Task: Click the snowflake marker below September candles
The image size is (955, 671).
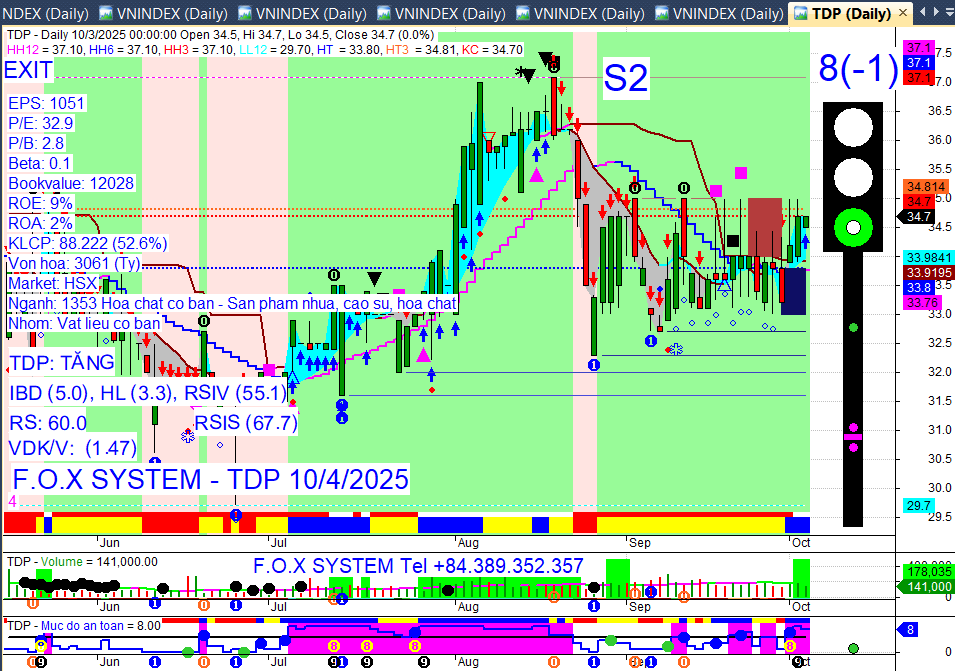Action: pyautogui.click(x=677, y=350)
